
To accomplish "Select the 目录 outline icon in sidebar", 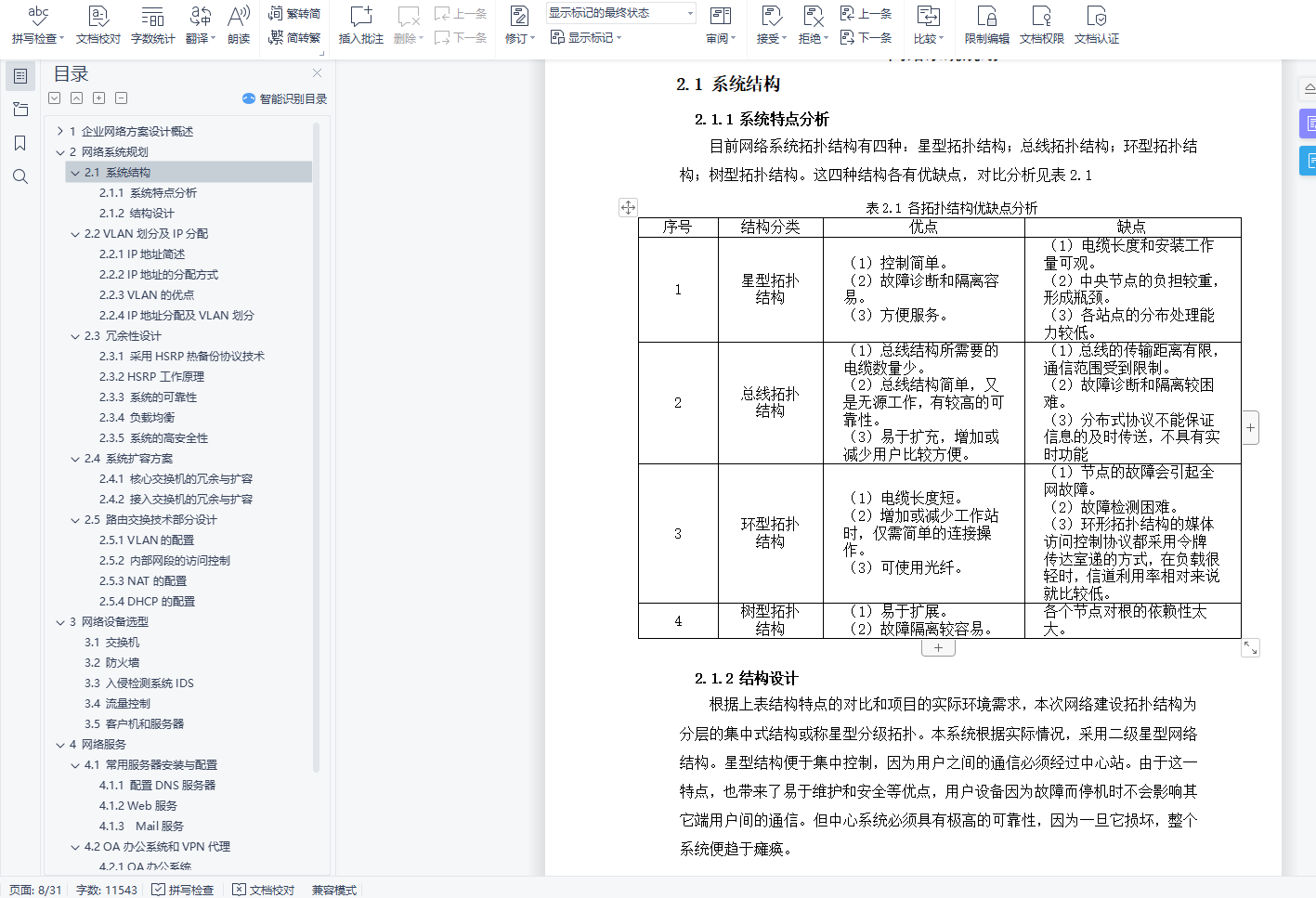I will pyautogui.click(x=20, y=76).
